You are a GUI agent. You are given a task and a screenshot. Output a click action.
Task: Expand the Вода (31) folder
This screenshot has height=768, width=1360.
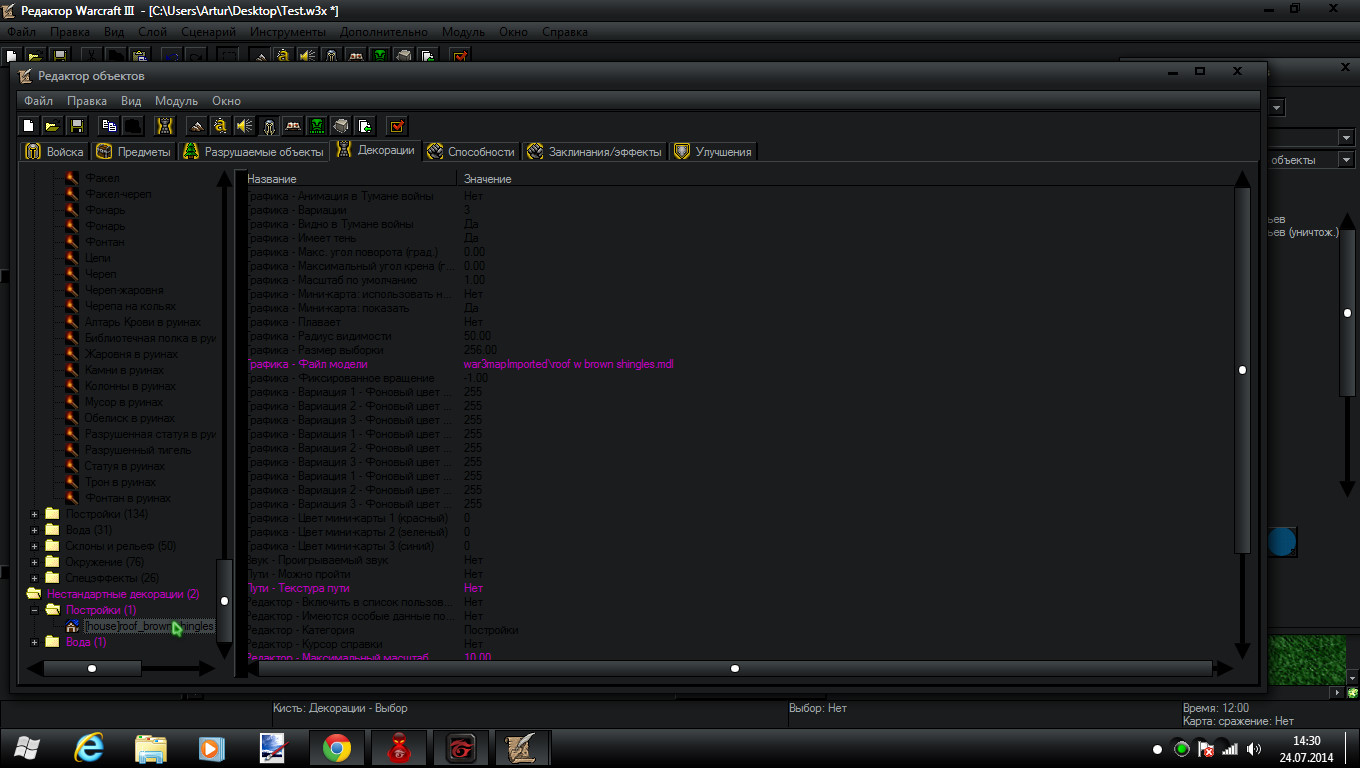click(x=34, y=530)
